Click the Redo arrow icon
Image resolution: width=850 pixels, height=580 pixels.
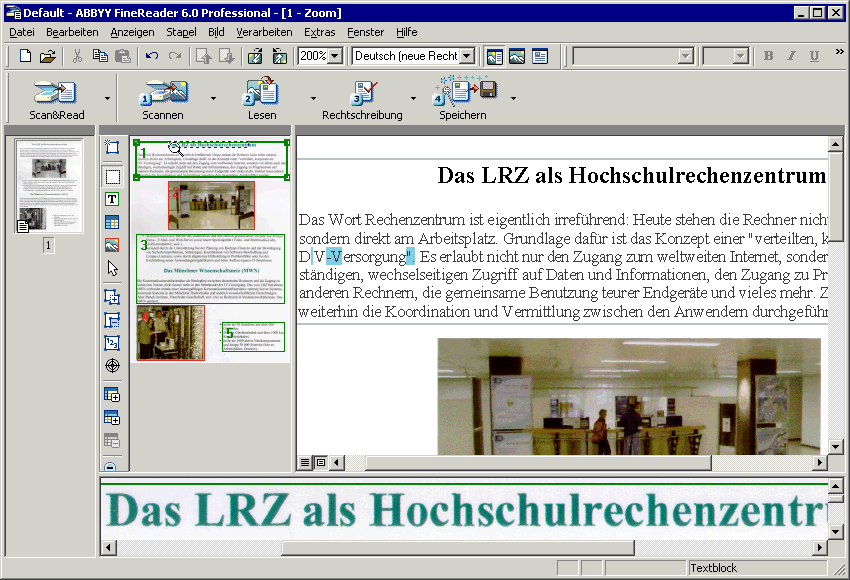pos(175,56)
